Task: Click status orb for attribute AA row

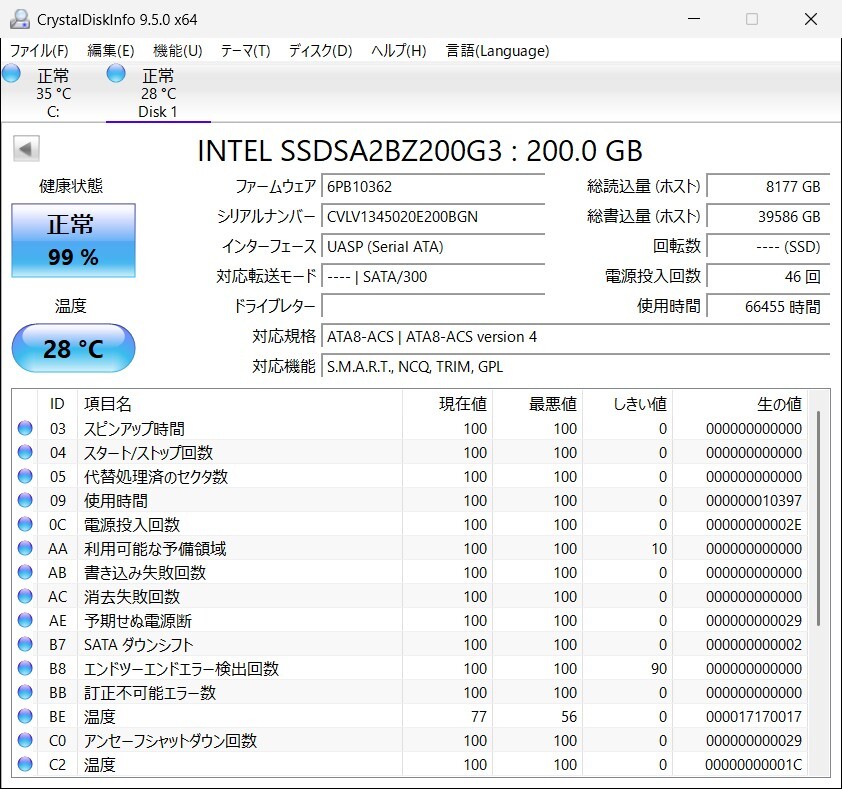Action: [25, 549]
